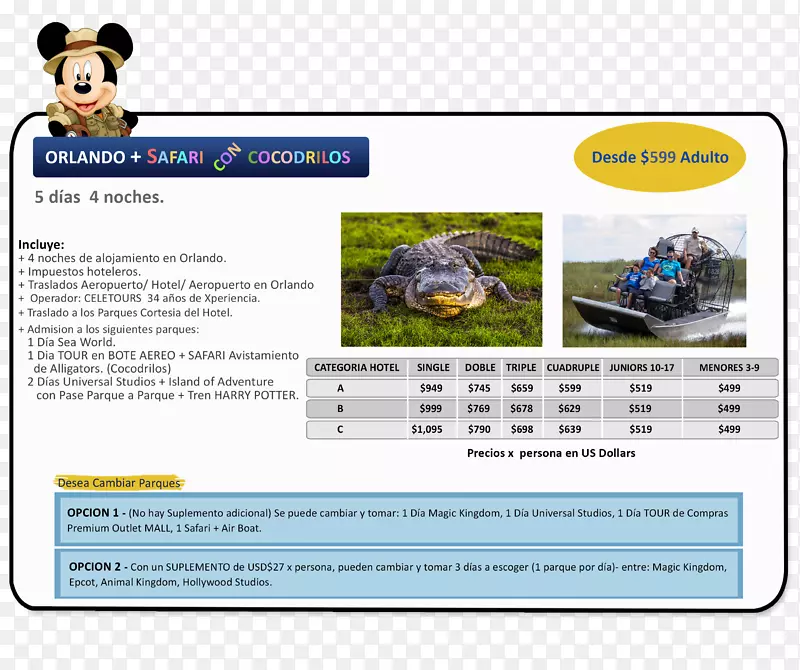Click the '$519' juniors price in row C
The image size is (800, 670).
(641, 430)
